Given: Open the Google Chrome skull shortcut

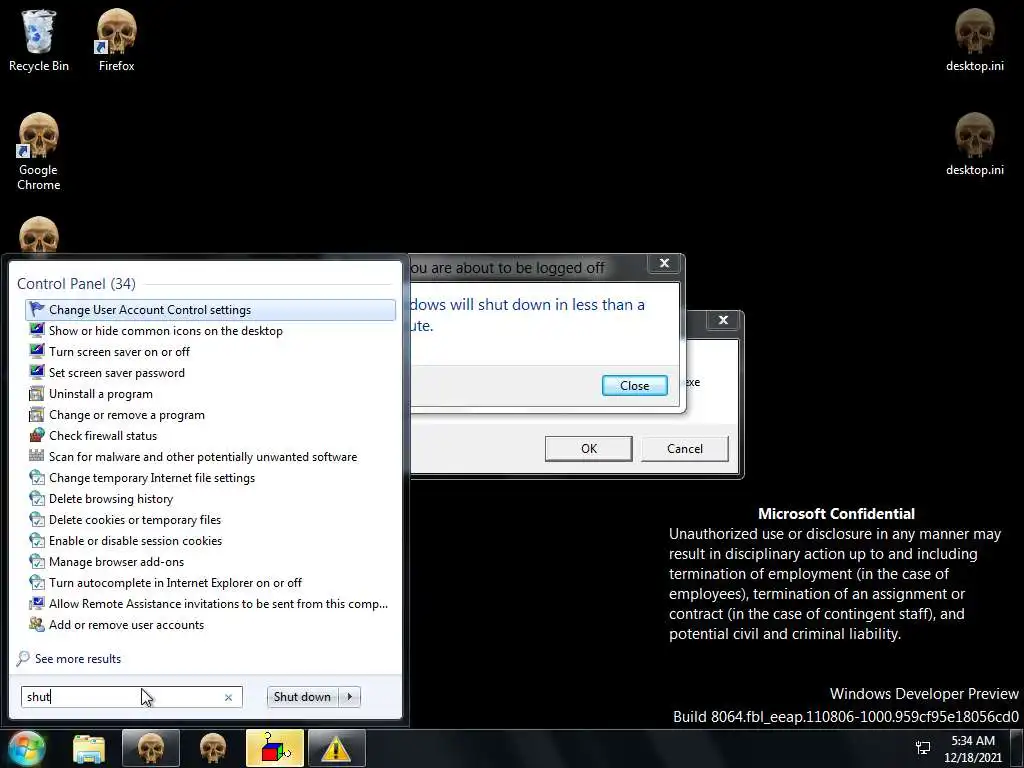Looking at the screenshot, I should coord(39,152).
